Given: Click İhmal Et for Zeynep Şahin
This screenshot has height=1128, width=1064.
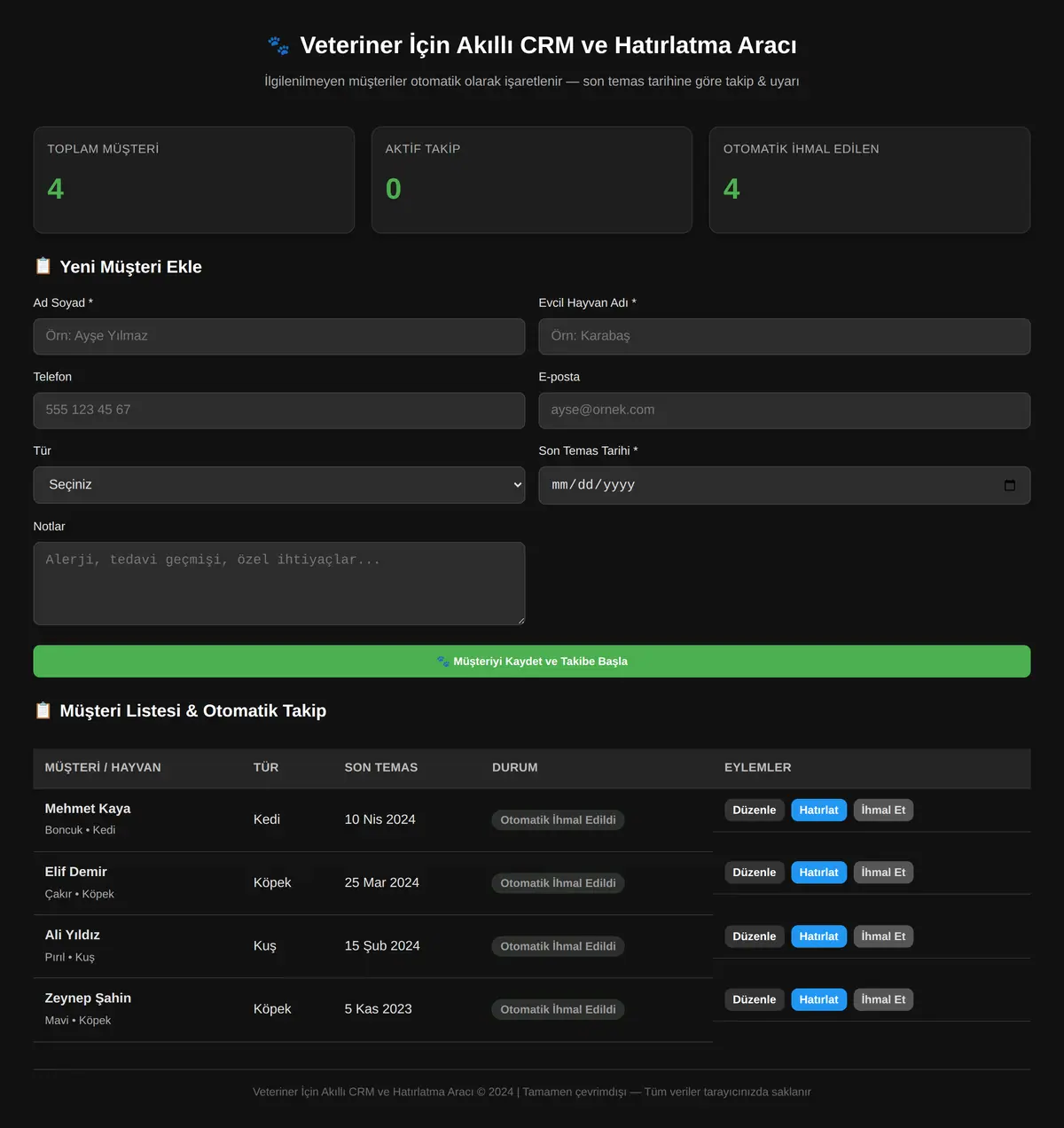Looking at the screenshot, I should (883, 999).
